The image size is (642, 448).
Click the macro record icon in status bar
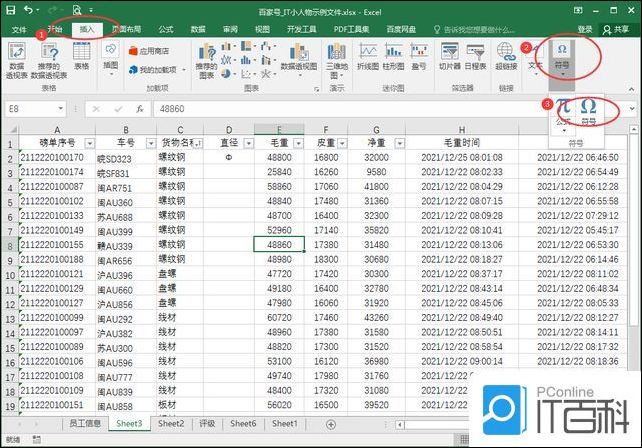point(36,440)
